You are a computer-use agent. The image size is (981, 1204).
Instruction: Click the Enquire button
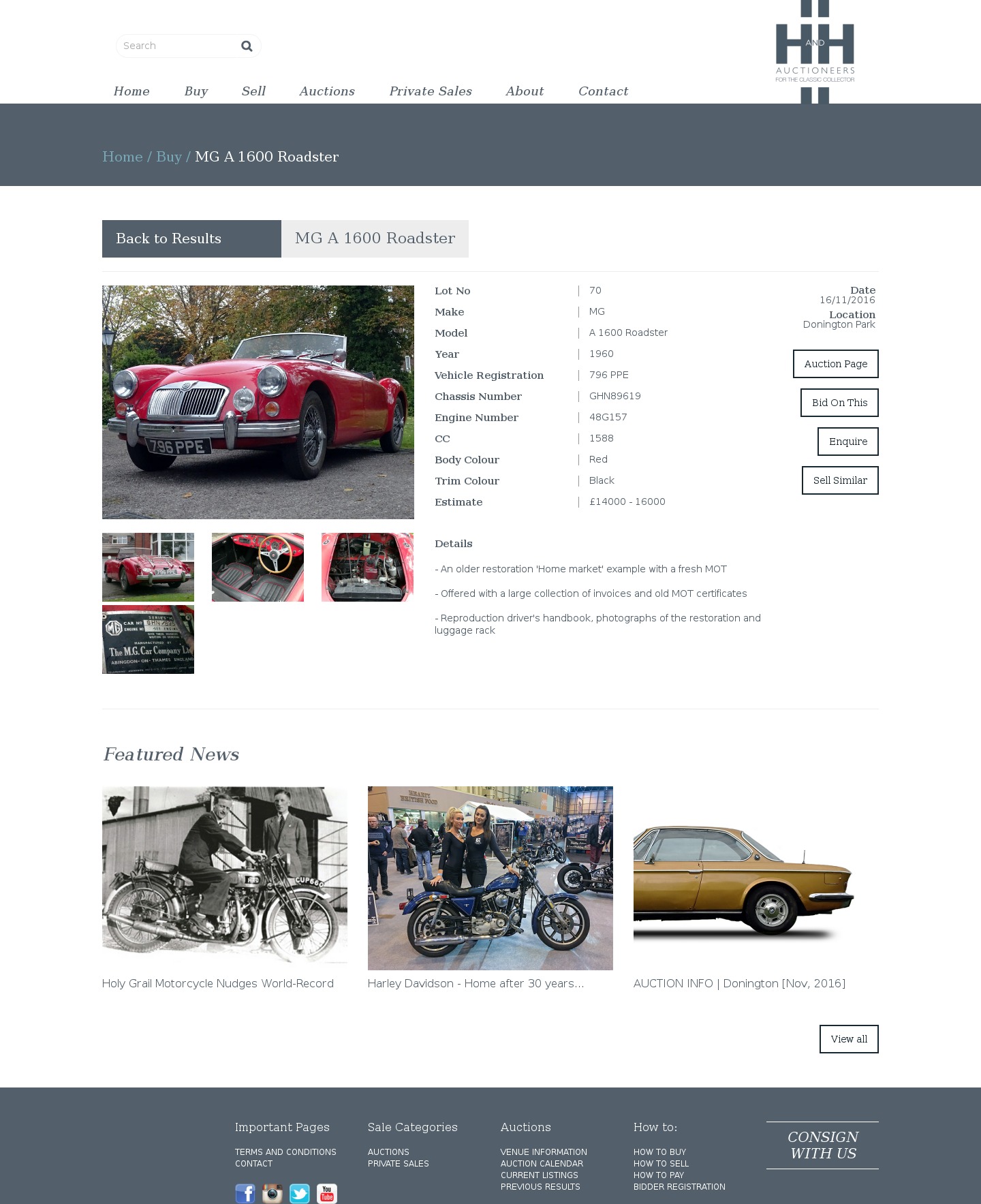[x=848, y=442]
